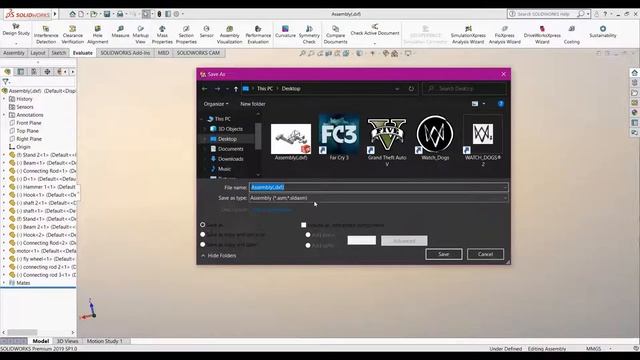Open help in the Save As dialog
The image size is (640, 360).
tap(501, 104)
